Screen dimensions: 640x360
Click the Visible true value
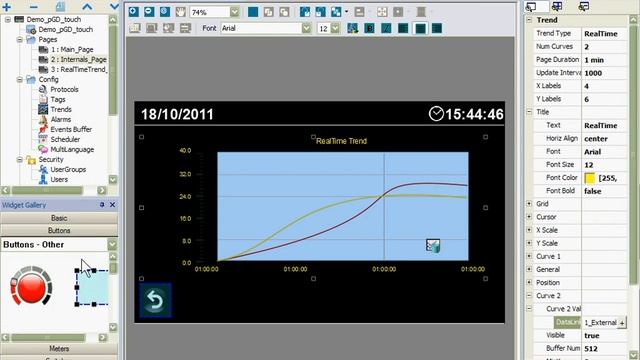click(604, 336)
